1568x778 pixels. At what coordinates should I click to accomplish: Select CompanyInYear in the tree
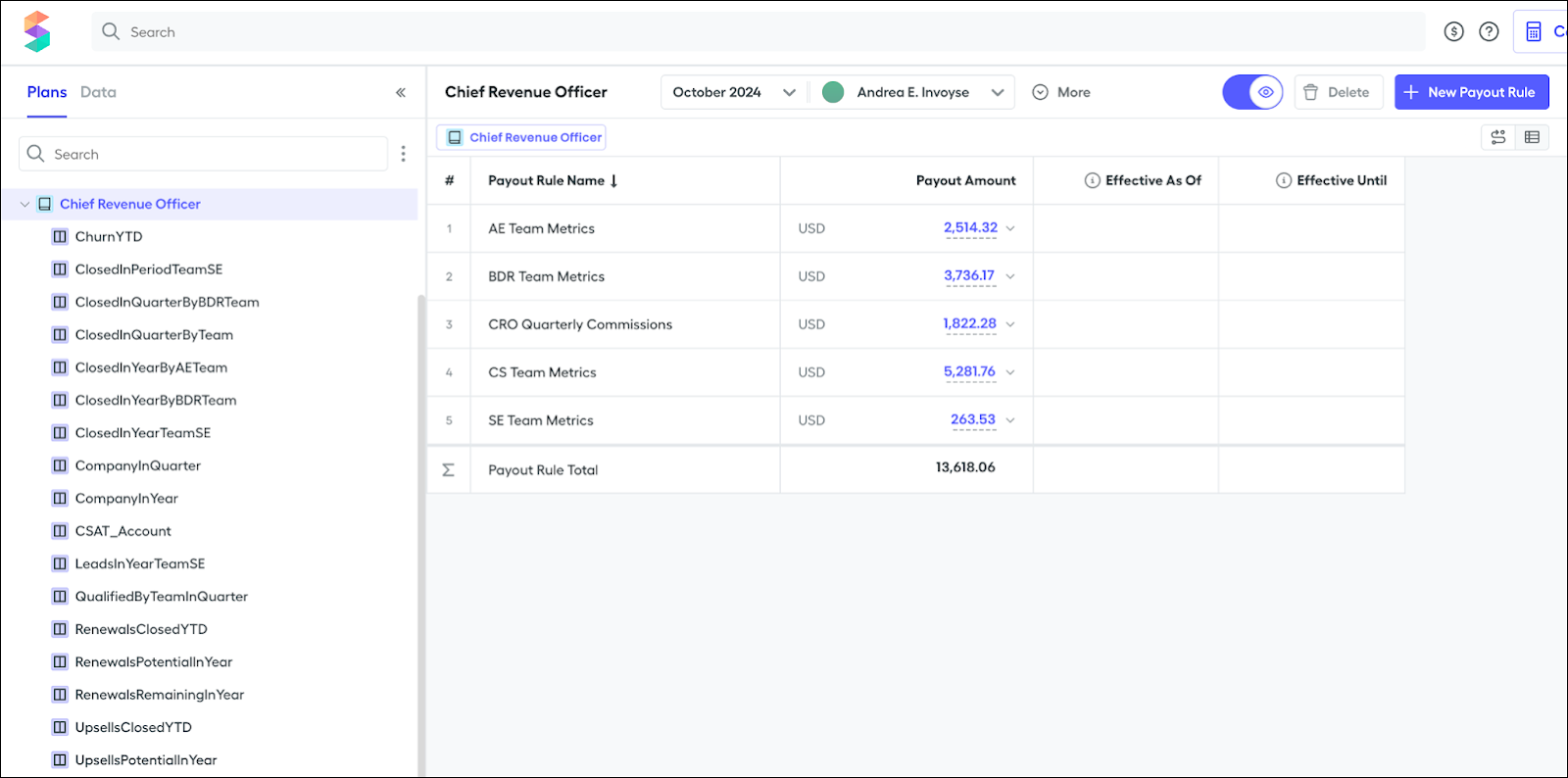click(x=126, y=498)
